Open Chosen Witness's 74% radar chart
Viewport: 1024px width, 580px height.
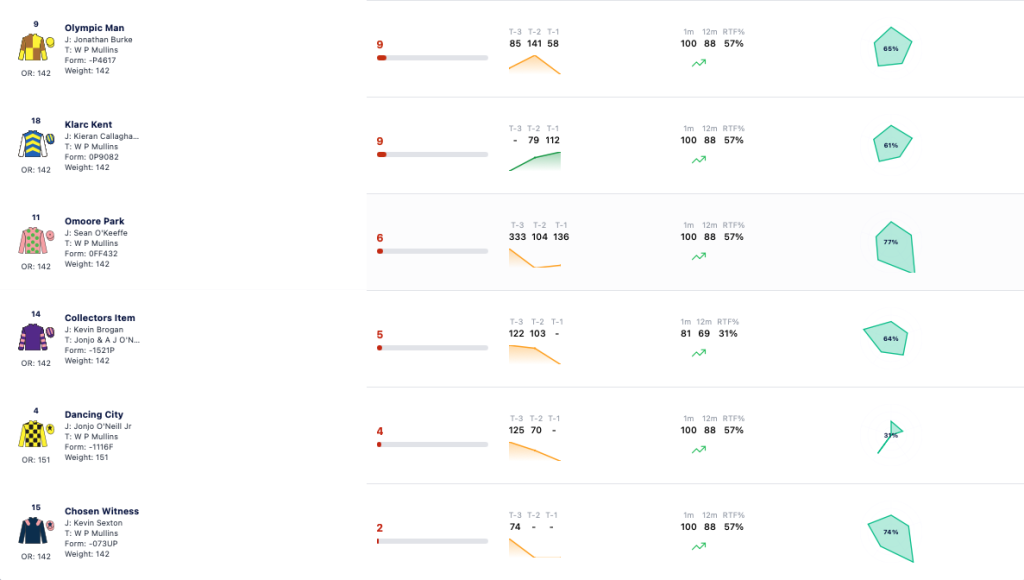(890, 539)
